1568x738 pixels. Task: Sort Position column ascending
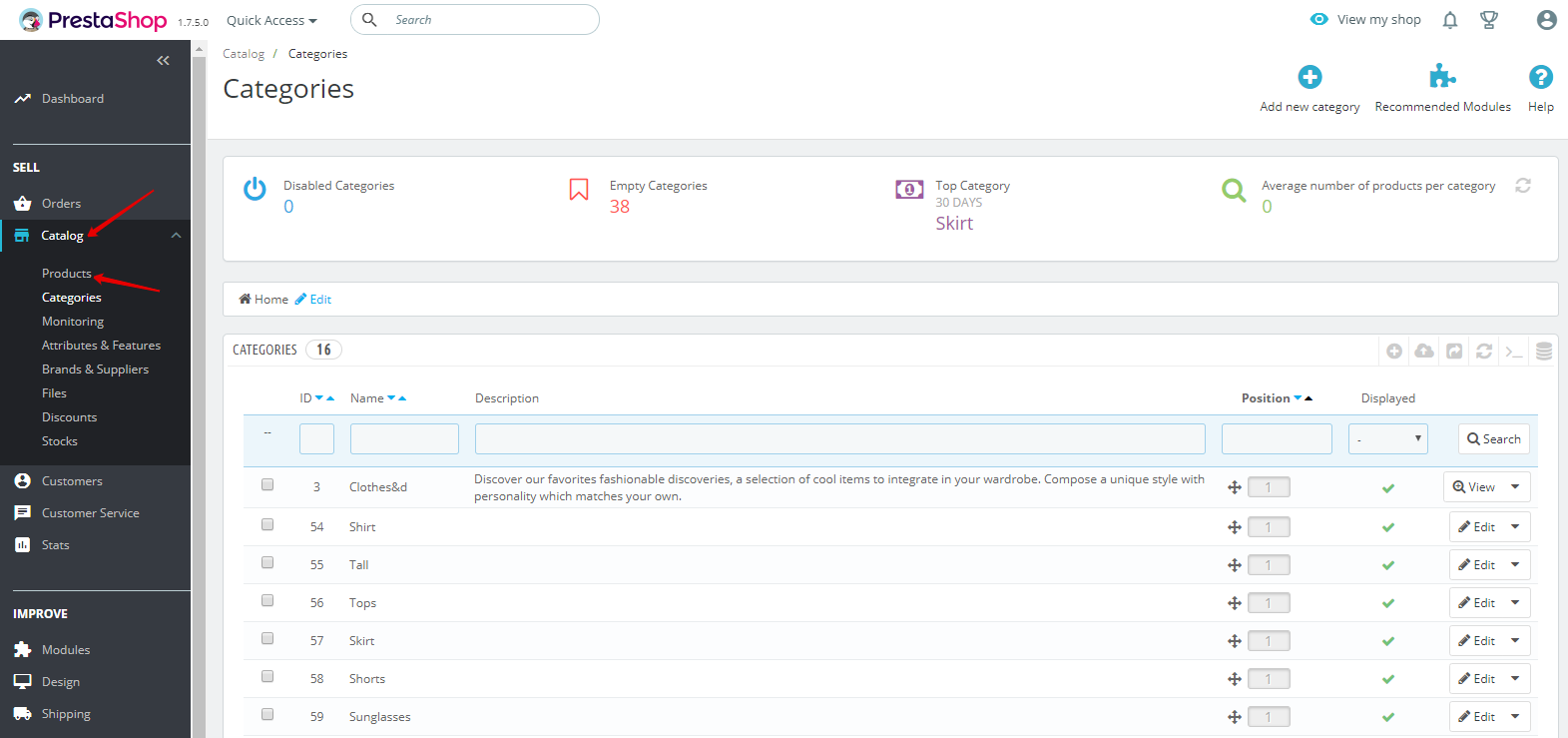click(x=1308, y=398)
